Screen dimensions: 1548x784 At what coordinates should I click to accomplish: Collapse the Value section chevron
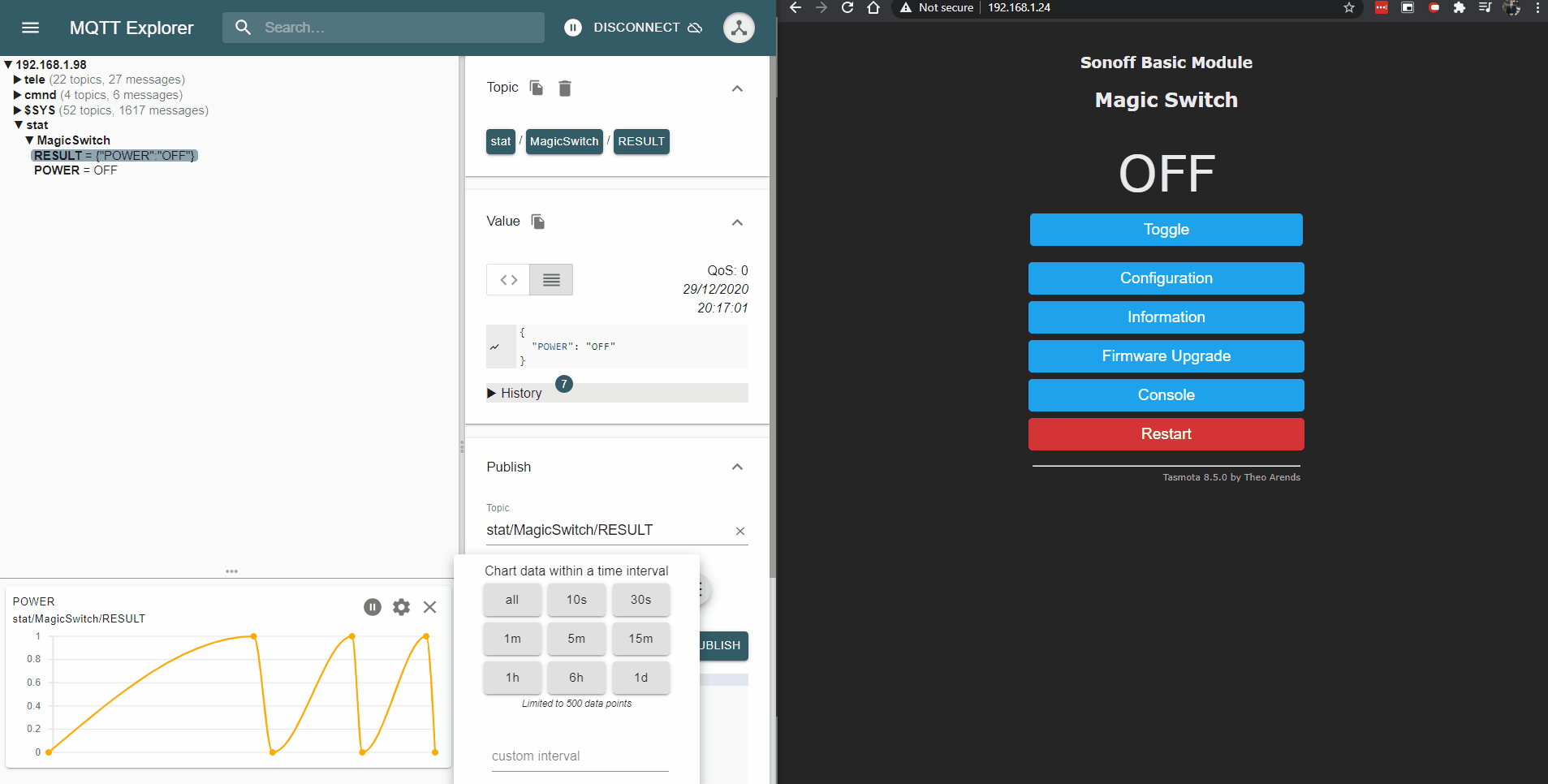[x=737, y=222]
